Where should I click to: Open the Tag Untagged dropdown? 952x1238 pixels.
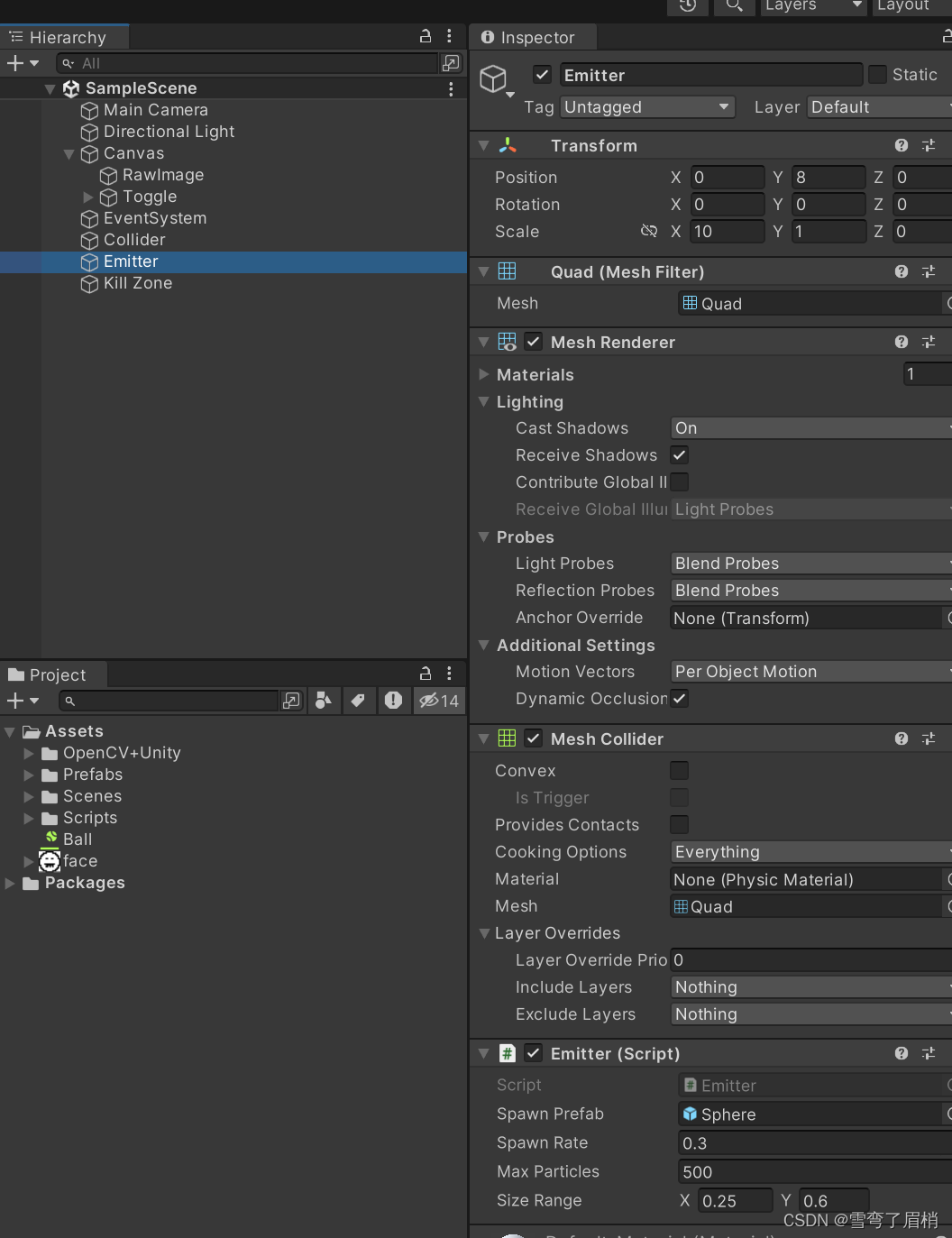(x=647, y=107)
